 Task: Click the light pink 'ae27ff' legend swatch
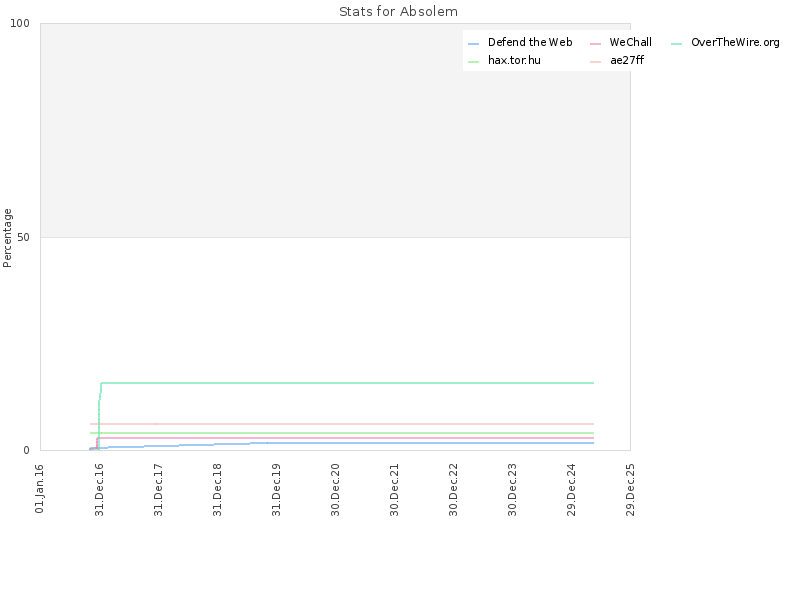[595, 62]
